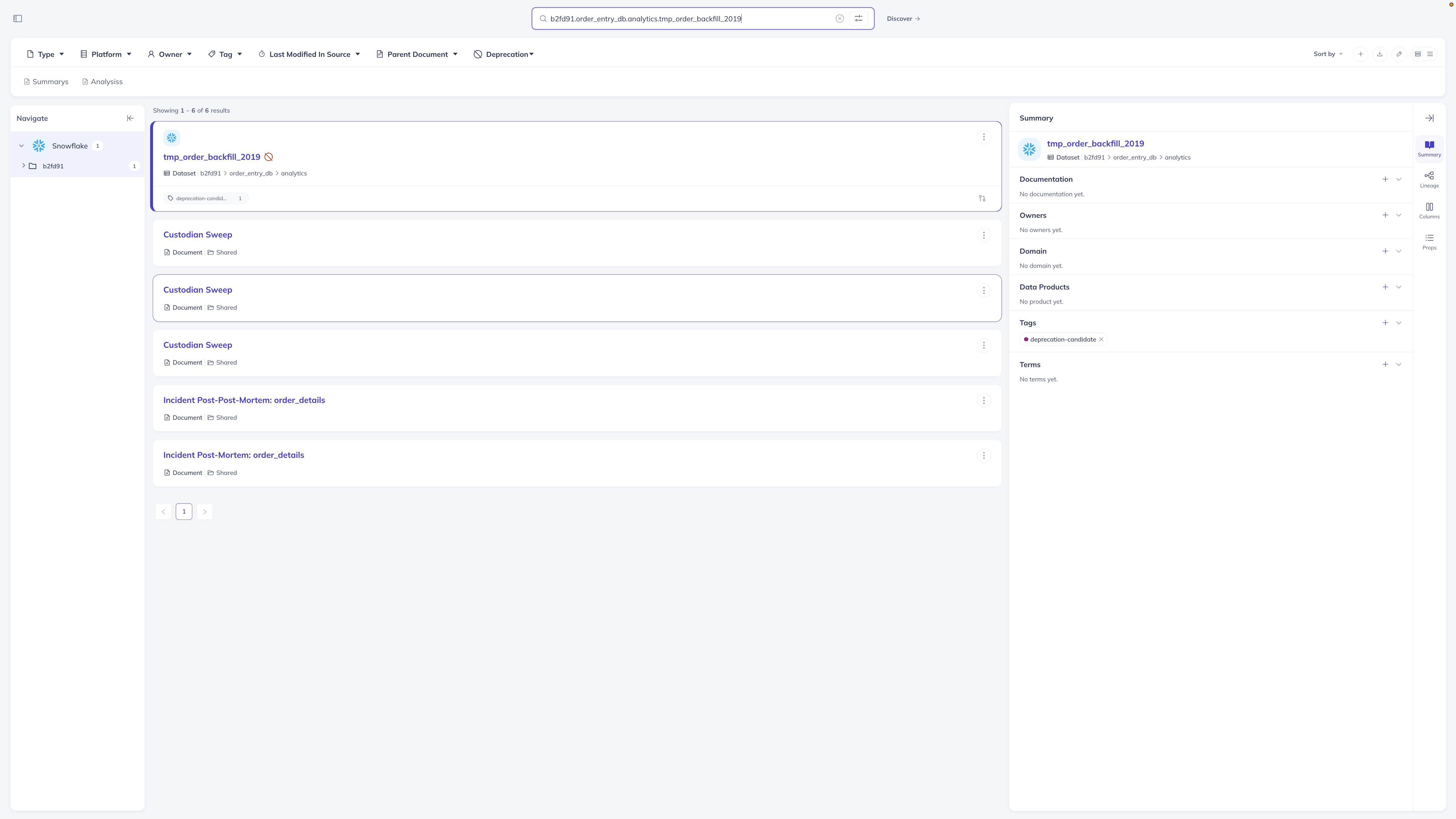Collapse the Summary sidebar arrow

click(1430, 118)
